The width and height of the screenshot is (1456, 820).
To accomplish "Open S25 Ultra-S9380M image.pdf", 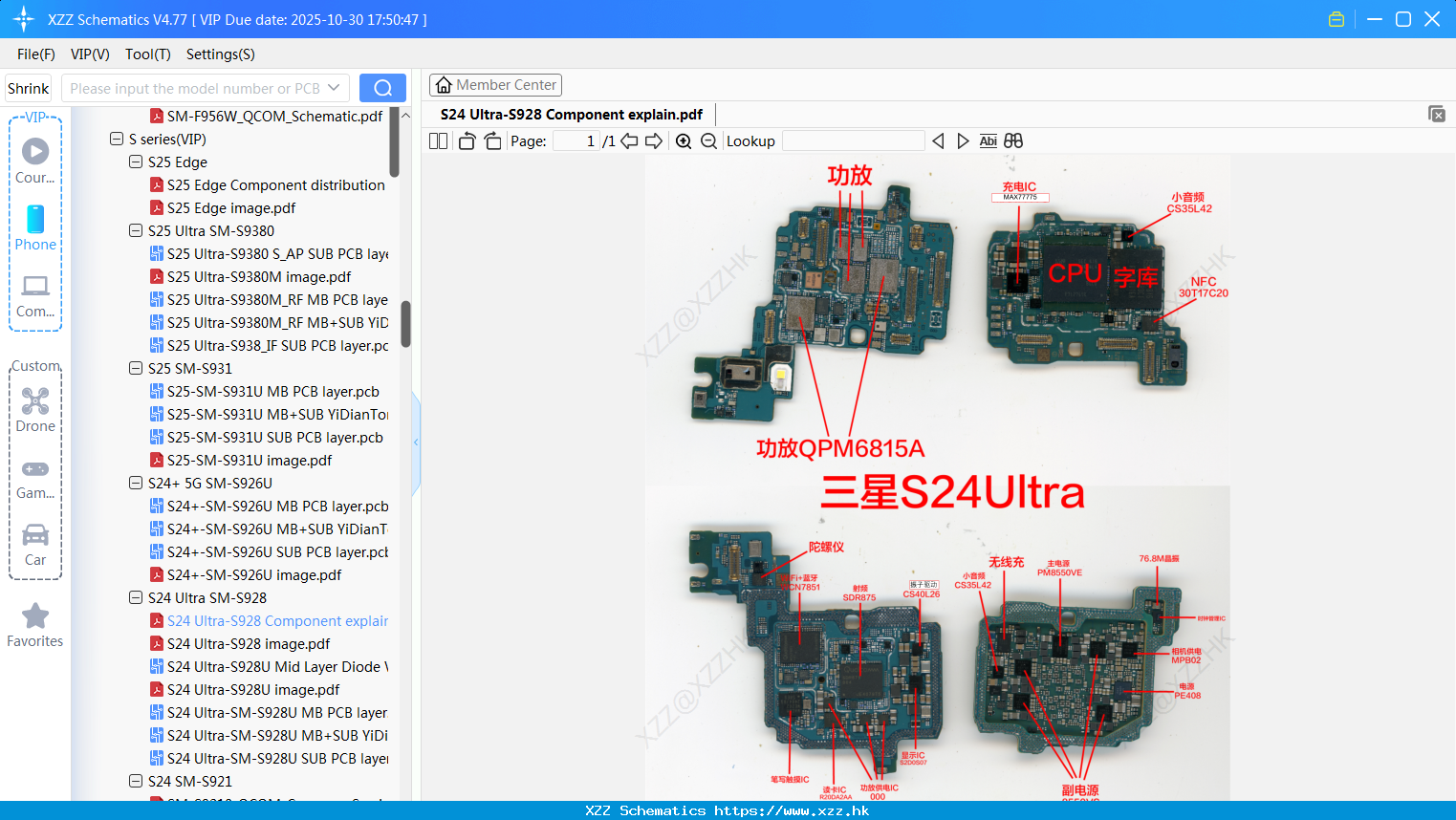I will point(250,276).
